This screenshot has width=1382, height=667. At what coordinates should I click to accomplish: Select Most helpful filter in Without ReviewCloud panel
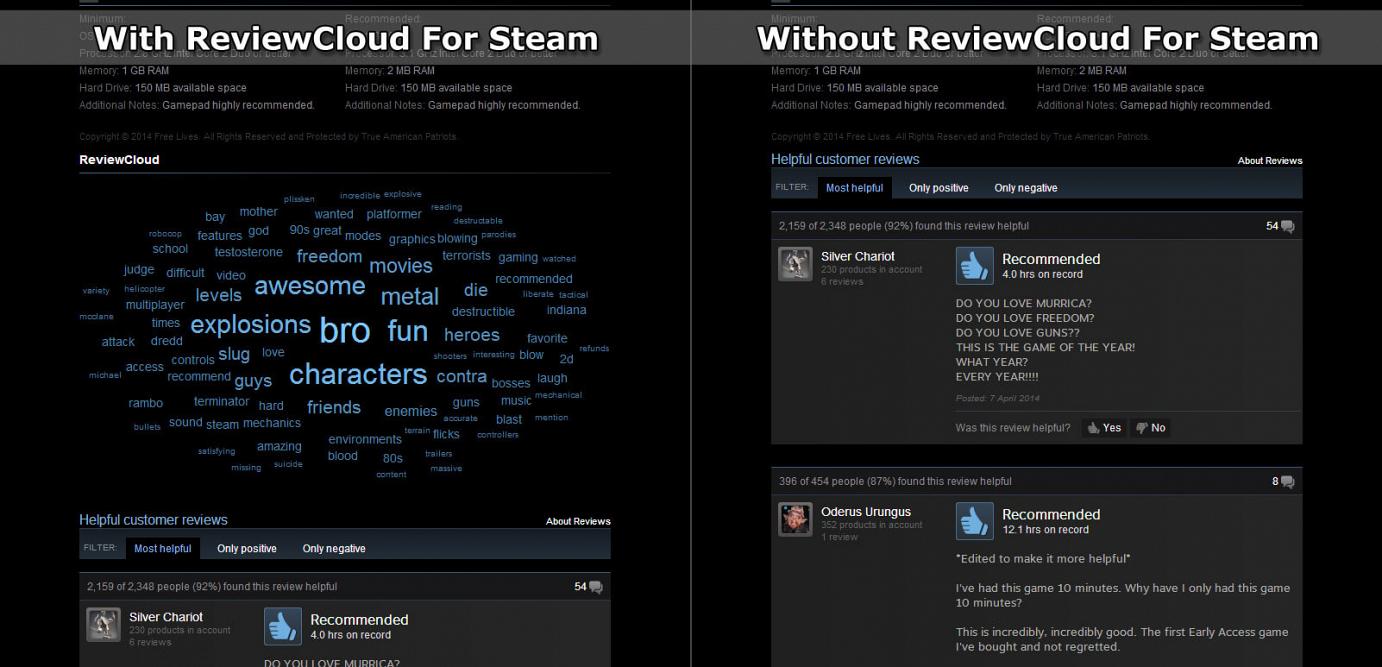point(855,188)
